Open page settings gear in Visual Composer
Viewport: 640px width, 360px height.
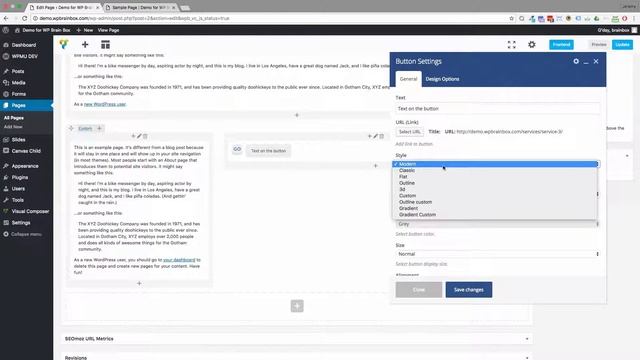point(531,44)
